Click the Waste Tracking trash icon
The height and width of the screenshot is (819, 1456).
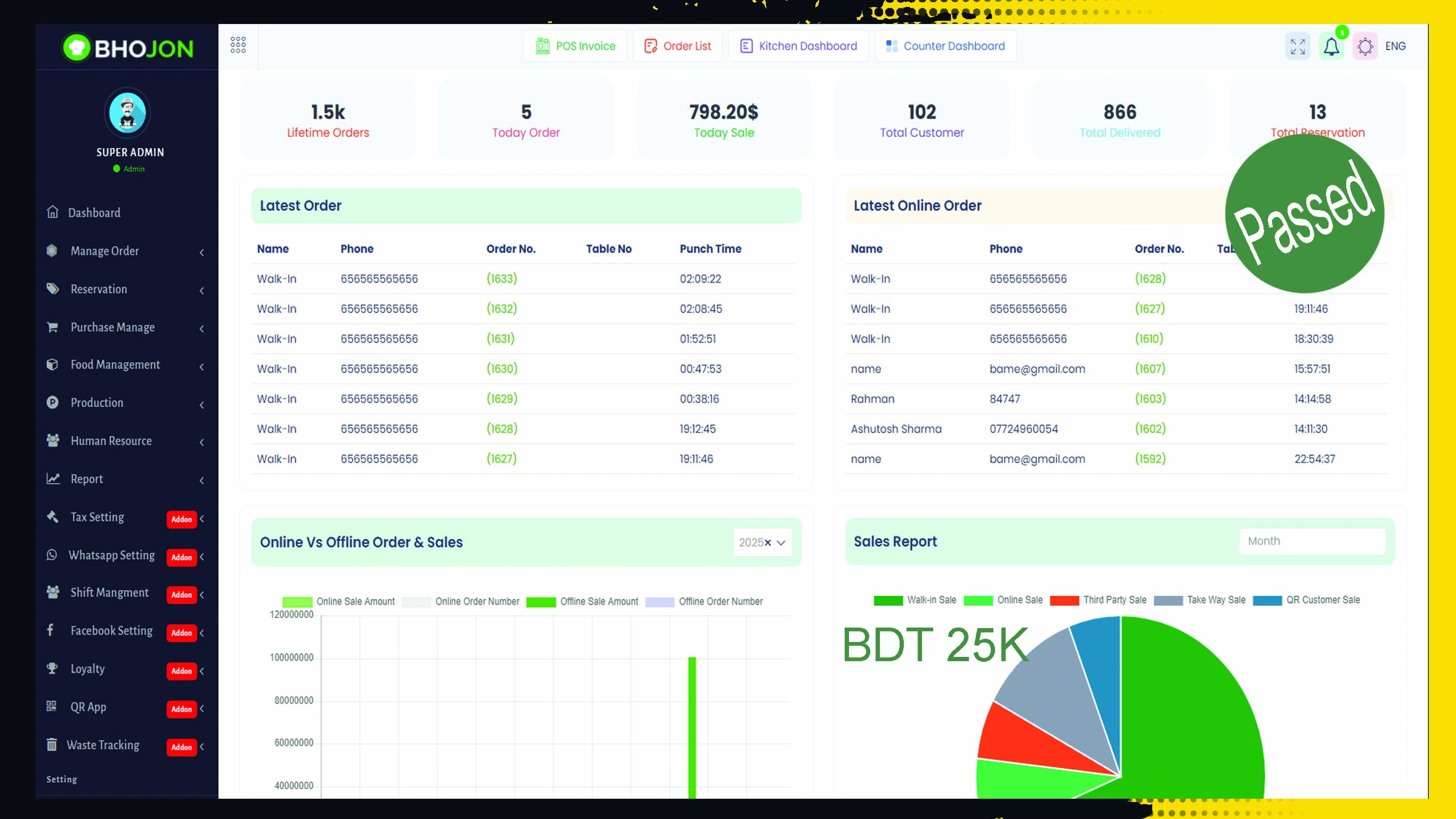(52, 744)
